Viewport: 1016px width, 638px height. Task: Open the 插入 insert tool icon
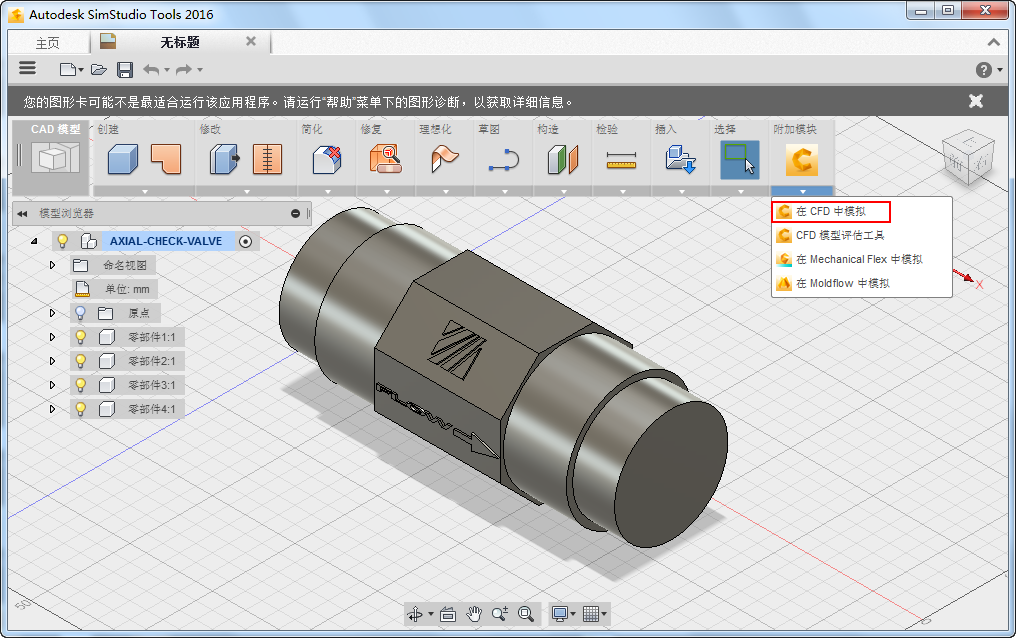pos(680,159)
